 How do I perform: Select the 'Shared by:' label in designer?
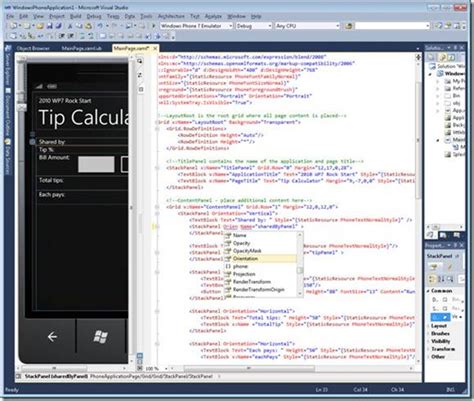52,142
